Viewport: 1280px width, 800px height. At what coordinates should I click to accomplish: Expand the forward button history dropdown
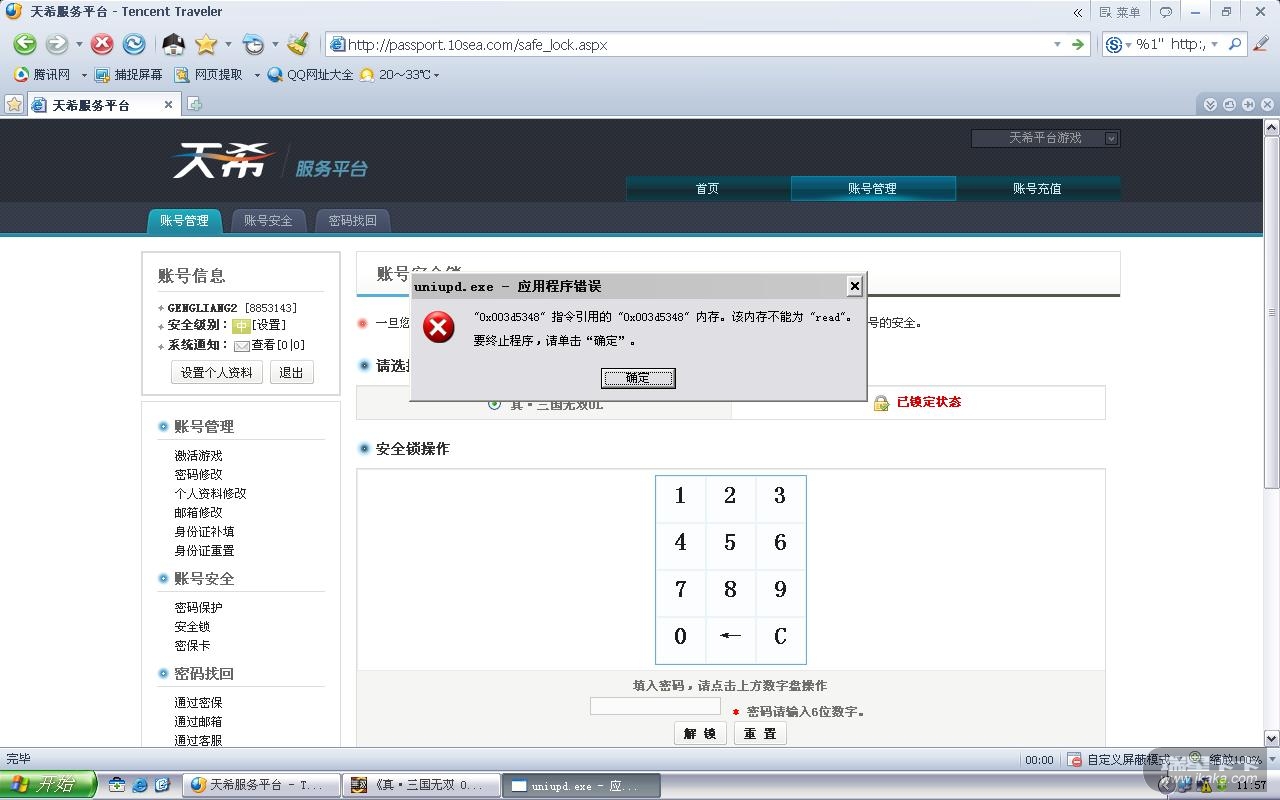pyautogui.click(x=79, y=44)
